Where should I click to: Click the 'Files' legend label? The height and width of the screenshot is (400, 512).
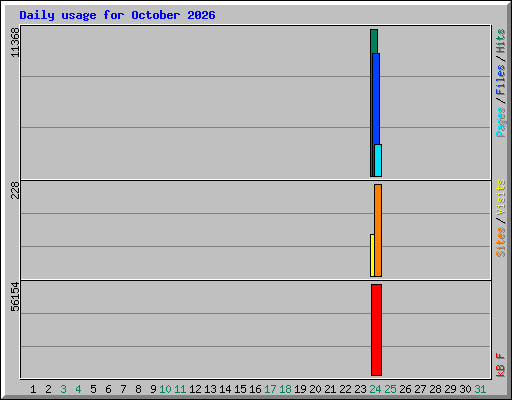[x=501, y=80]
